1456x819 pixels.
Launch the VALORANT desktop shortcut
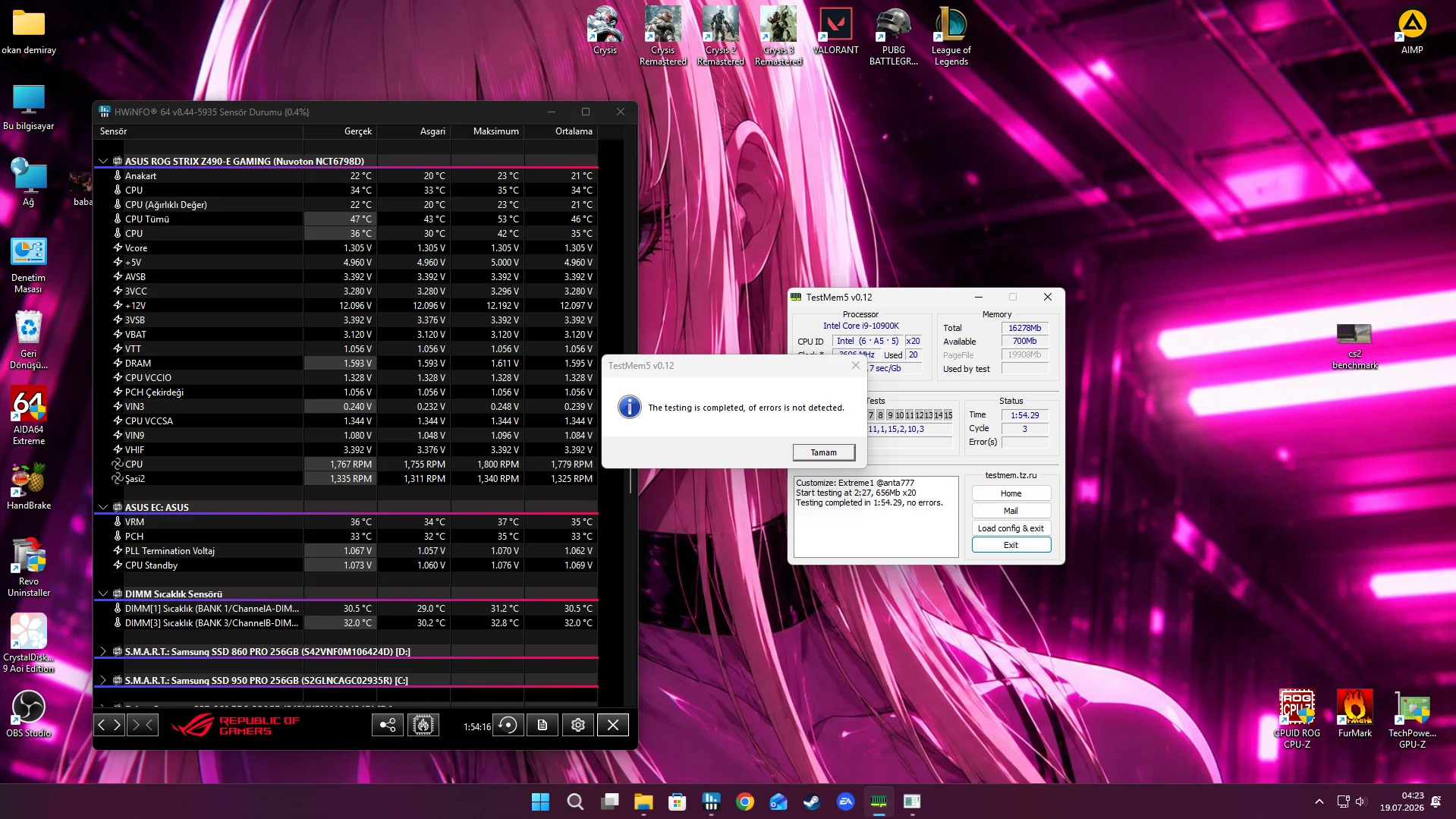tap(835, 31)
